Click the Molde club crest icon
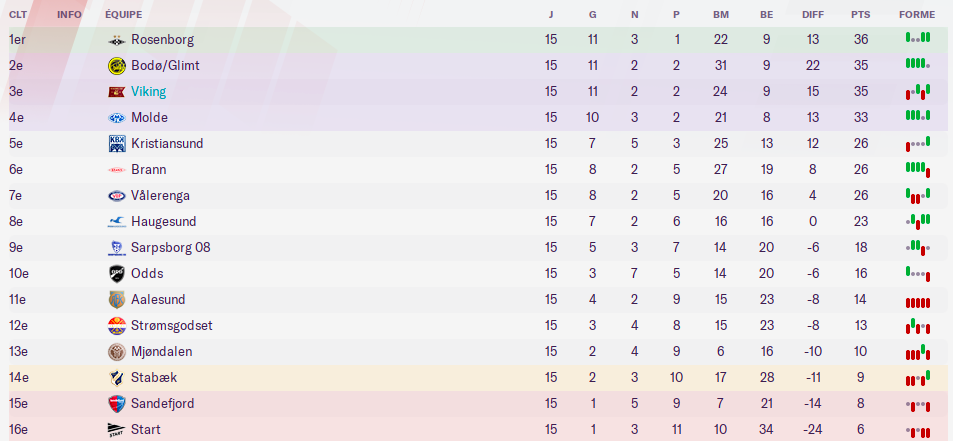Viewport: 953px width, 441px height. [117, 118]
